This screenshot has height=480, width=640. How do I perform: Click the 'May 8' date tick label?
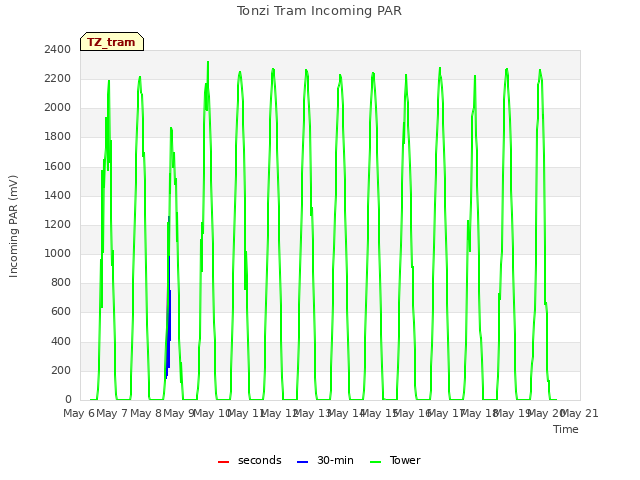click(145, 413)
